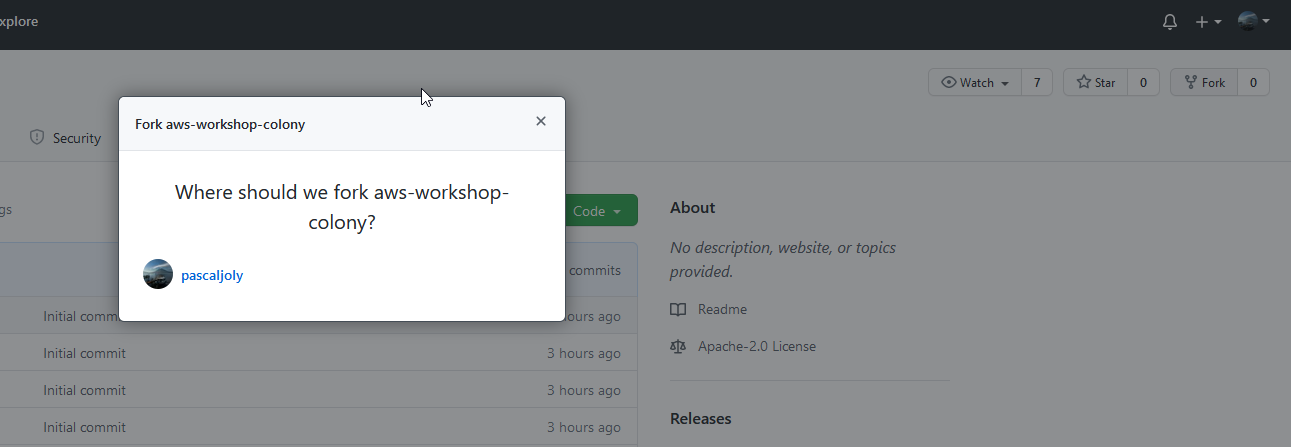Close the Fork aws-workshop-colony dialog
1291x447 pixels.
coord(541,121)
